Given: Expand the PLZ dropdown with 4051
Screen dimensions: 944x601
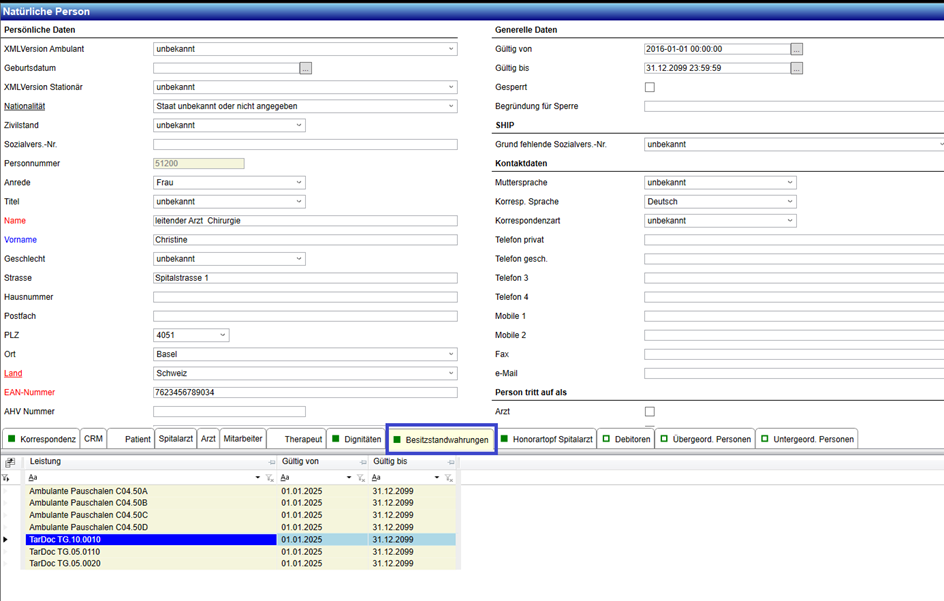Looking at the screenshot, I should pyautogui.click(x=223, y=335).
